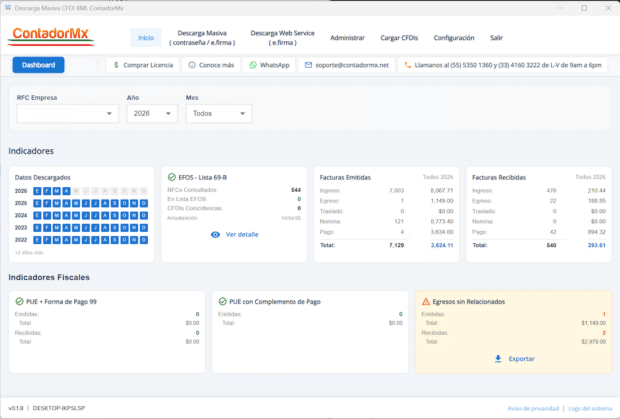The height and width of the screenshot is (419, 620).
Task: Select the O (Octubre) square in the 2024 row
Action: [125, 215]
